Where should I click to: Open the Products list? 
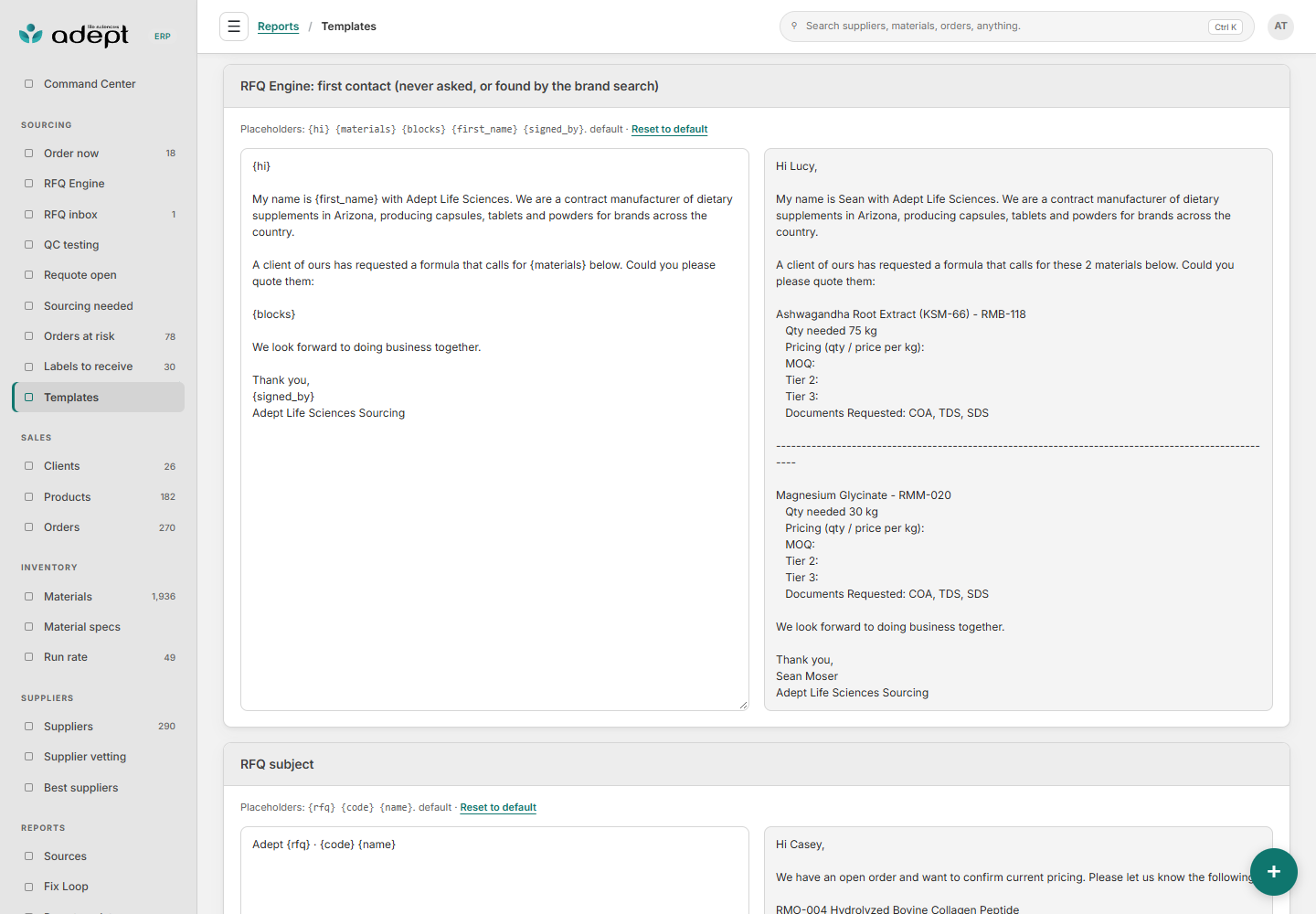click(99, 497)
